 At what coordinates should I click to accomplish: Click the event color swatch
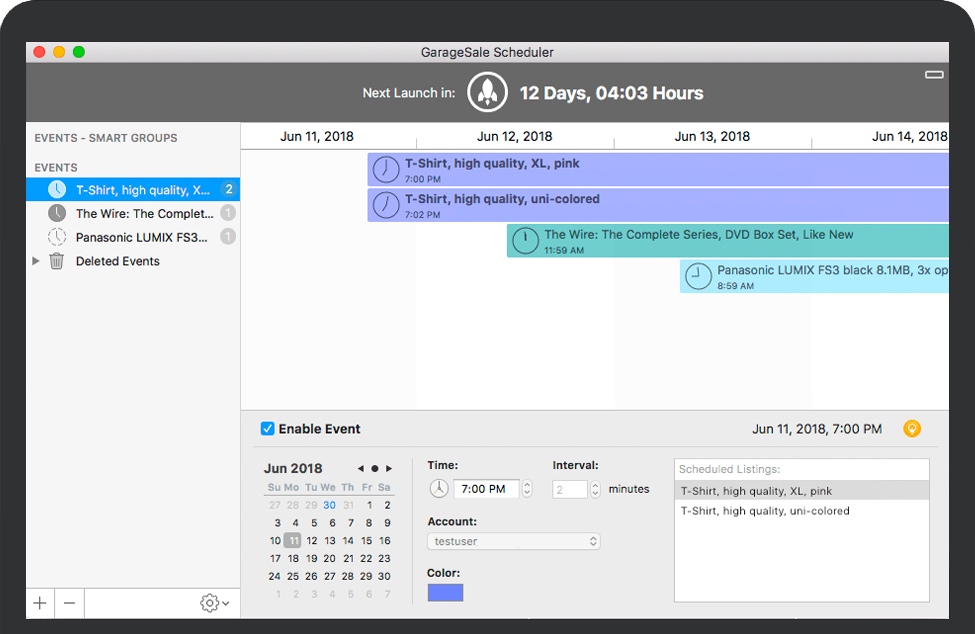coord(445,592)
